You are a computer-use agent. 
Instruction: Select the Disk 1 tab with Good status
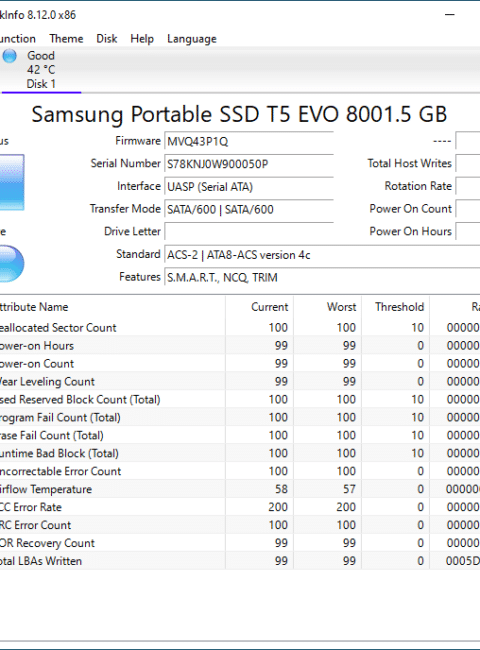click(x=41, y=70)
